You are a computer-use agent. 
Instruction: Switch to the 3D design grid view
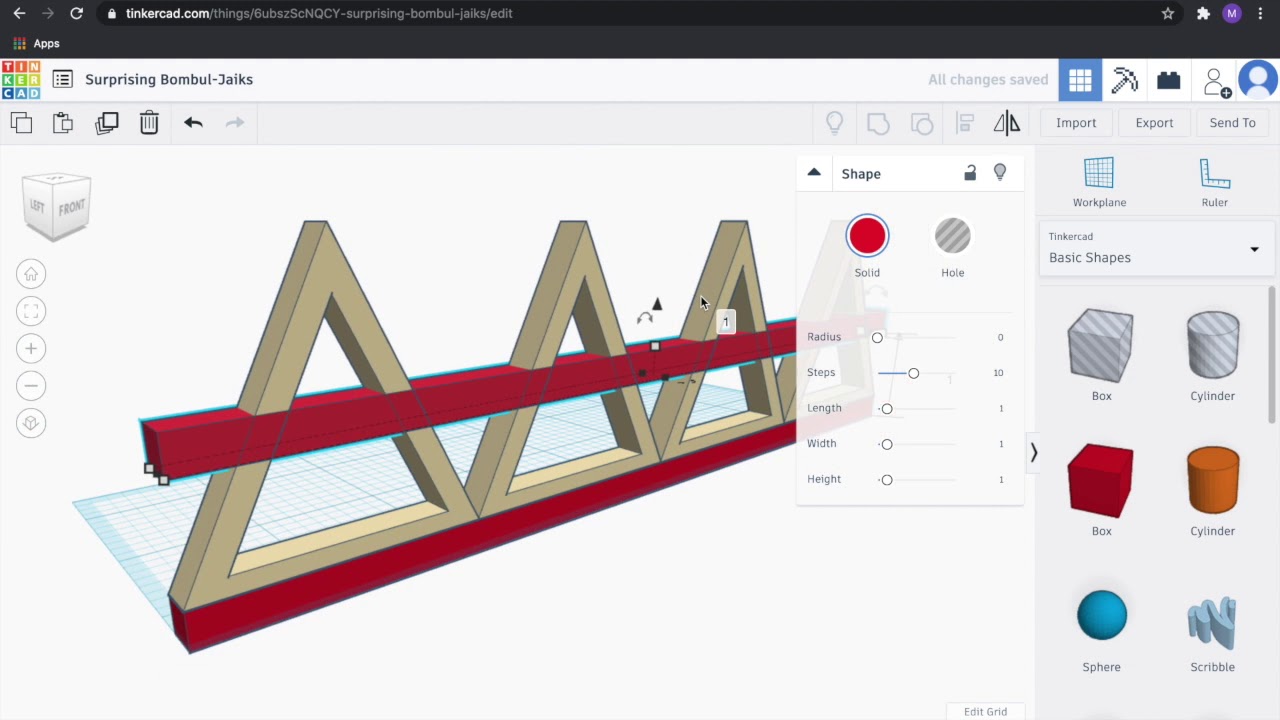[1080, 80]
